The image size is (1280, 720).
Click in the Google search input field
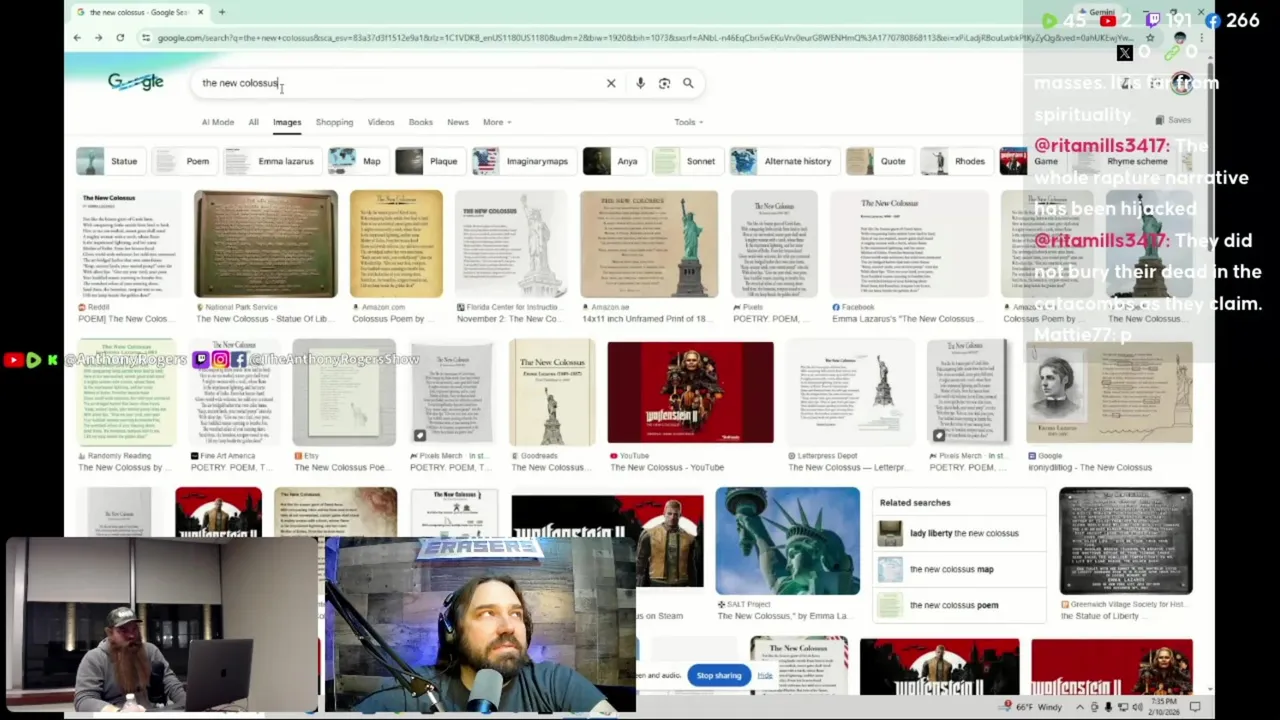tap(400, 83)
